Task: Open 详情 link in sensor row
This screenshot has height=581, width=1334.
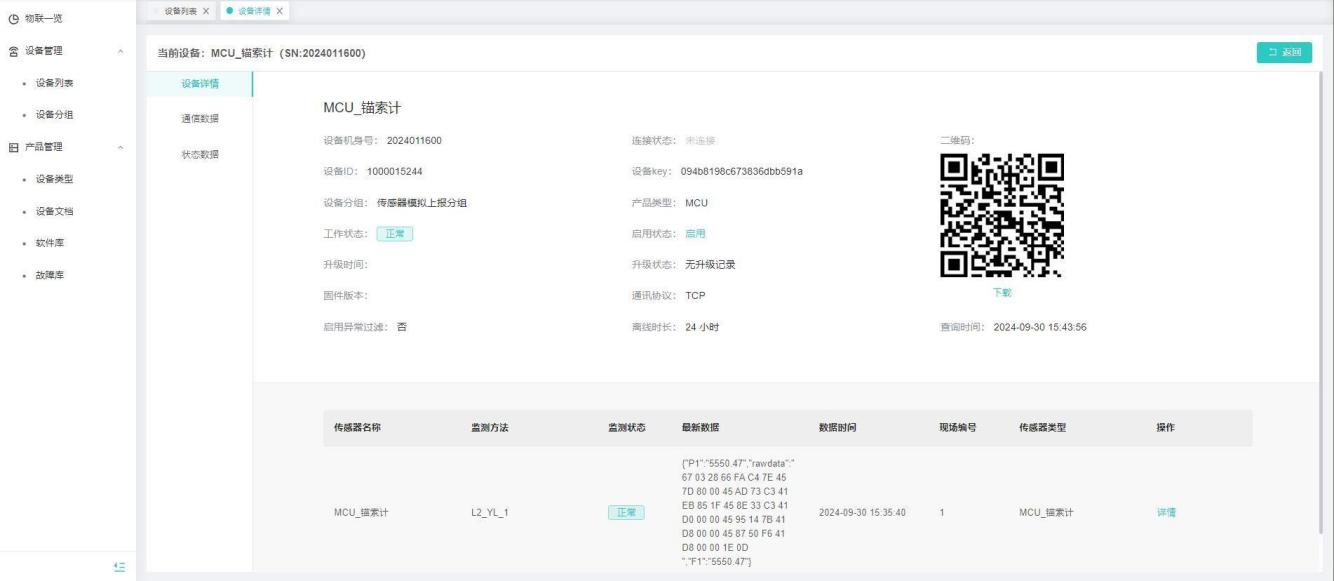Action: point(1165,513)
